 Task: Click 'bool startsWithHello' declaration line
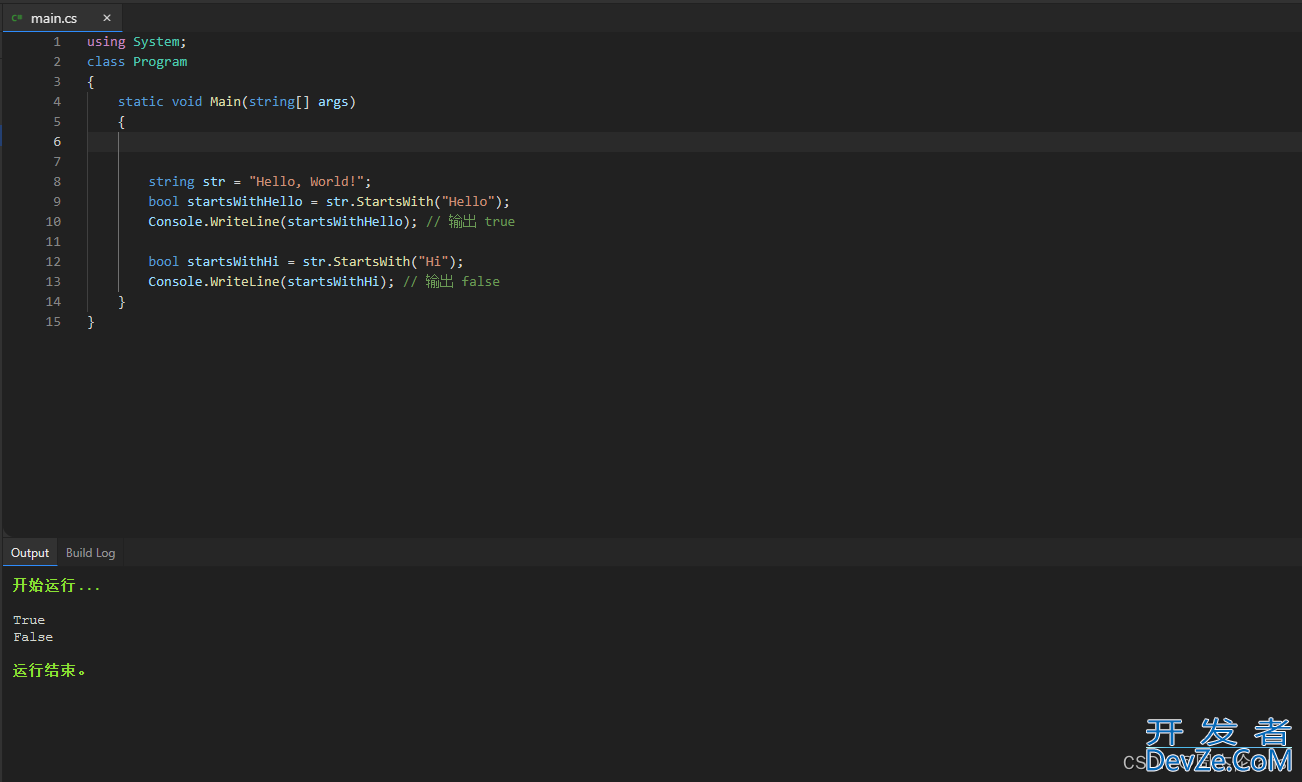[x=329, y=202]
